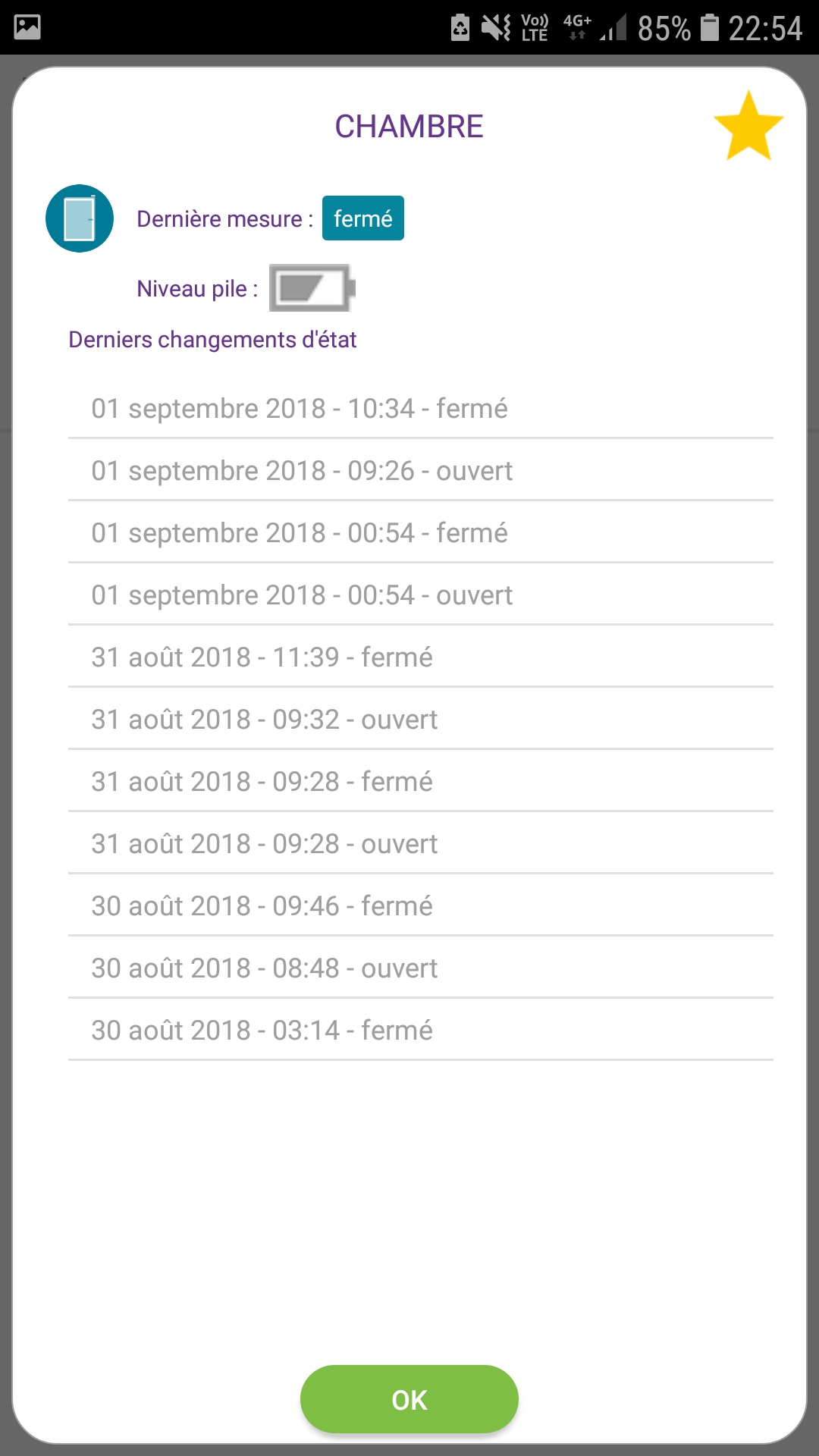Tap the muted sound icon in status bar

click(496, 28)
